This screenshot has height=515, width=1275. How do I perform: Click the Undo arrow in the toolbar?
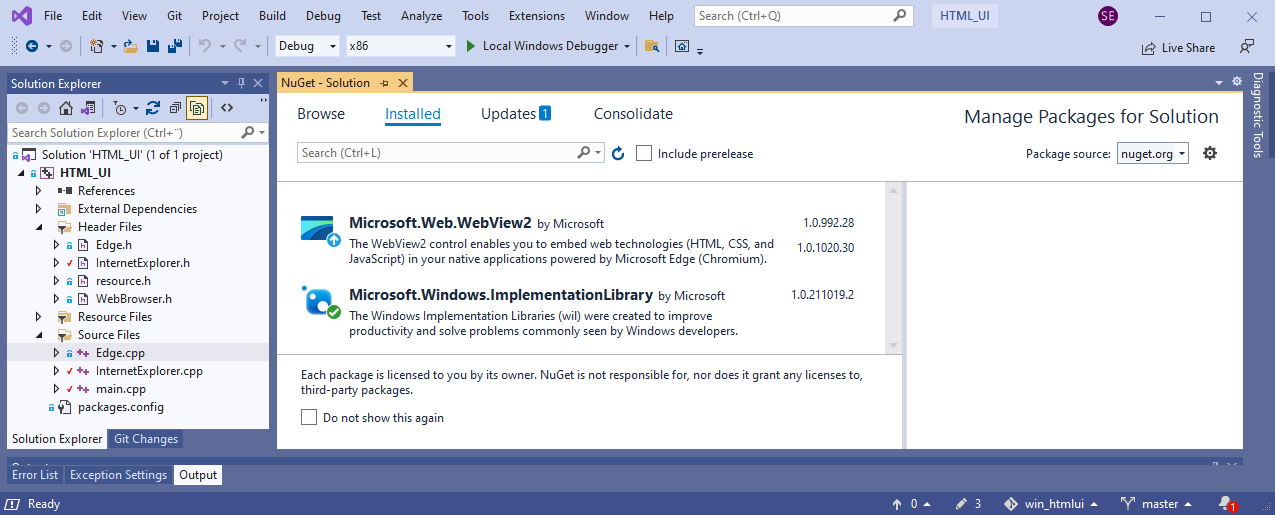[204, 46]
